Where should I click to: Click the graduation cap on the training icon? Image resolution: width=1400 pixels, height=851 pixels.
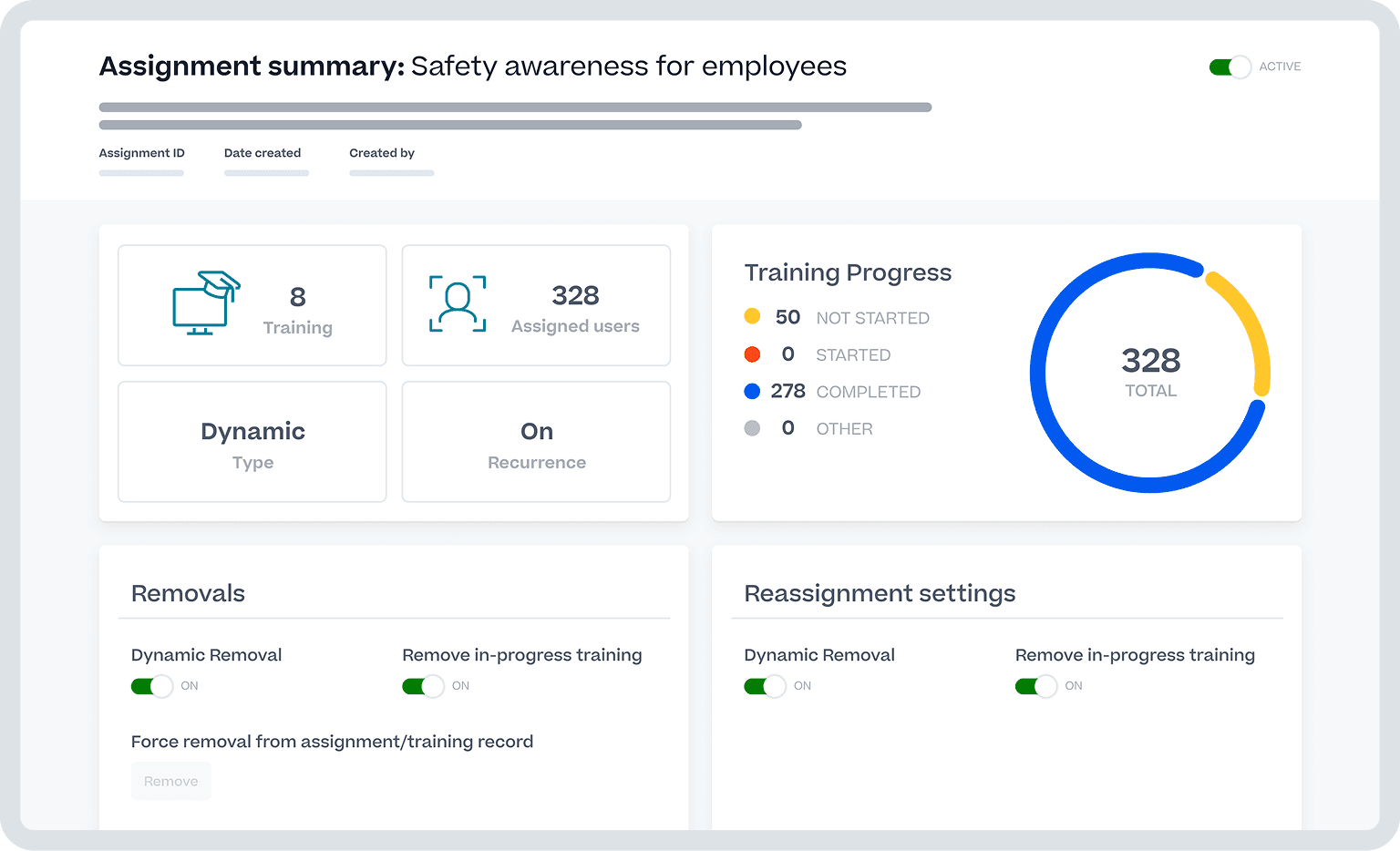point(217,284)
